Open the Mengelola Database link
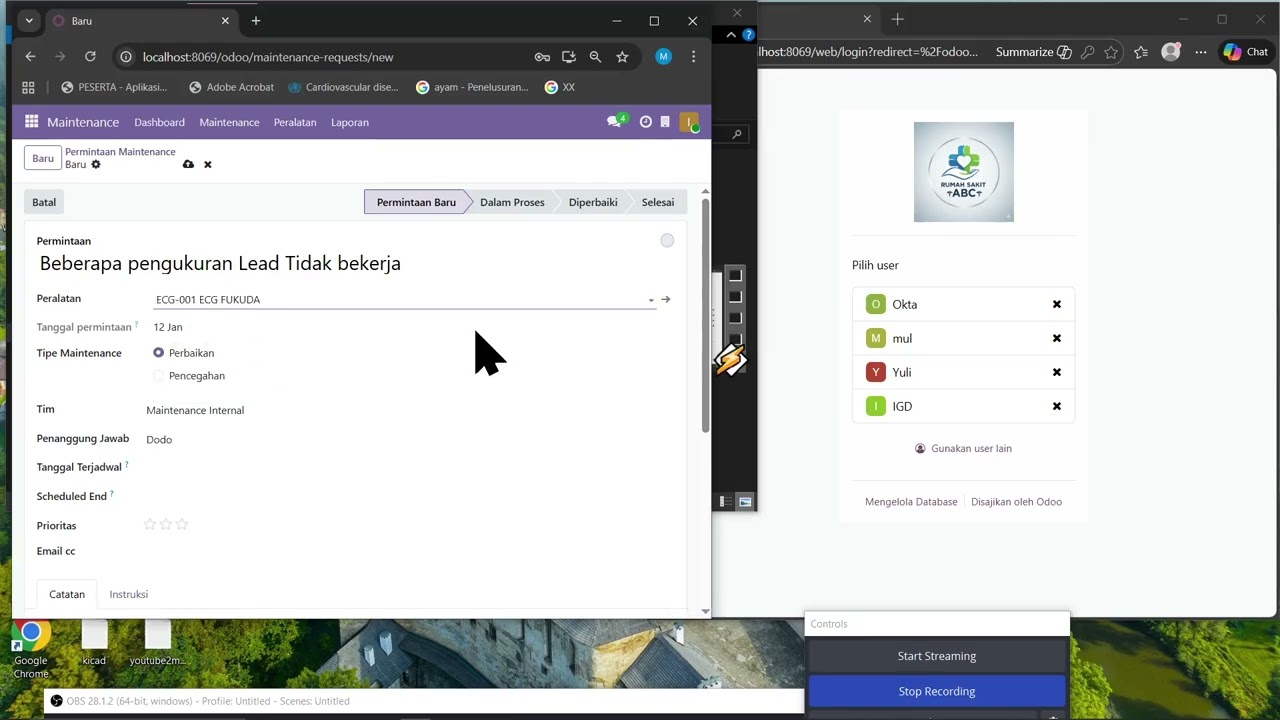Screen dimensions: 1280x720 pyautogui.click(x=911, y=502)
